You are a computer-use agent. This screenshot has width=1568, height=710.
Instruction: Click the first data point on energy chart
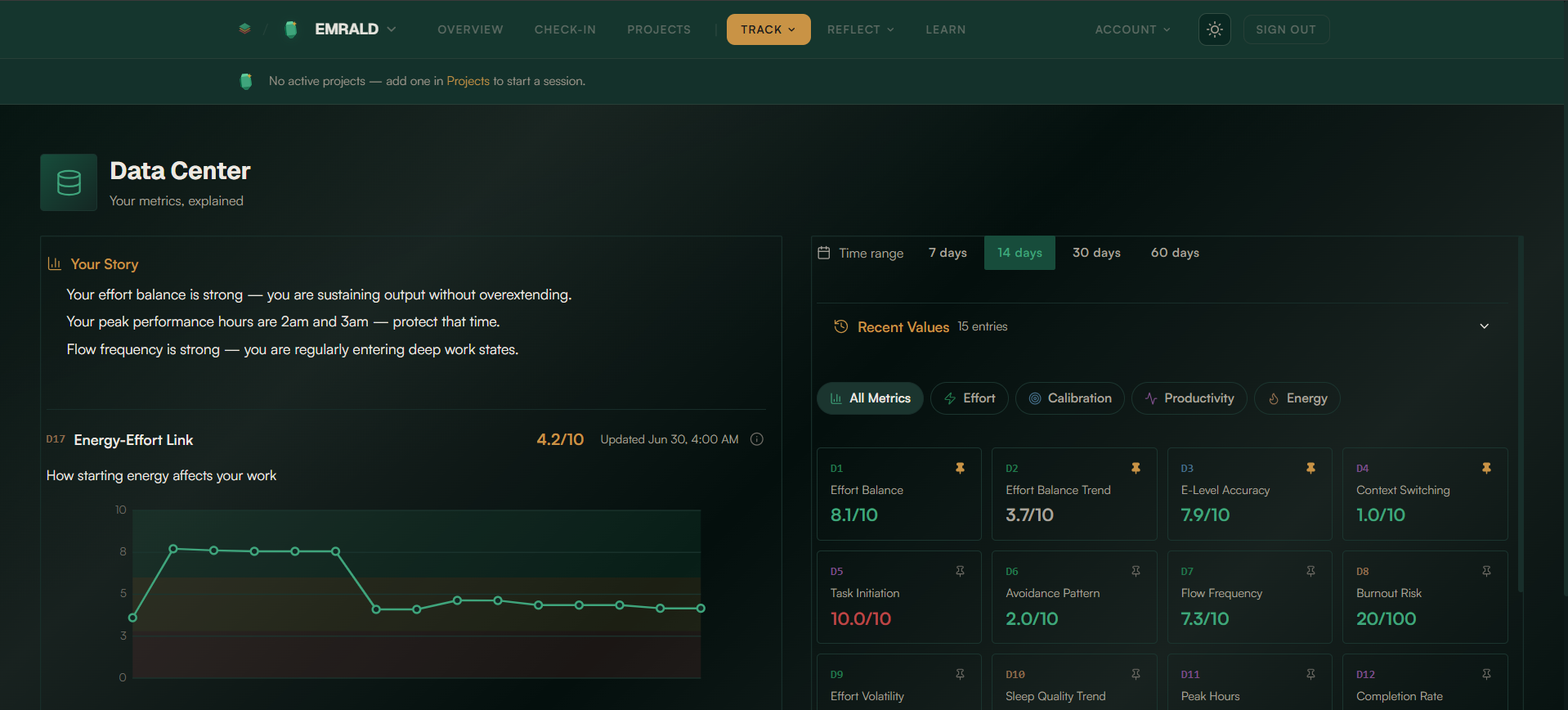coord(132,618)
